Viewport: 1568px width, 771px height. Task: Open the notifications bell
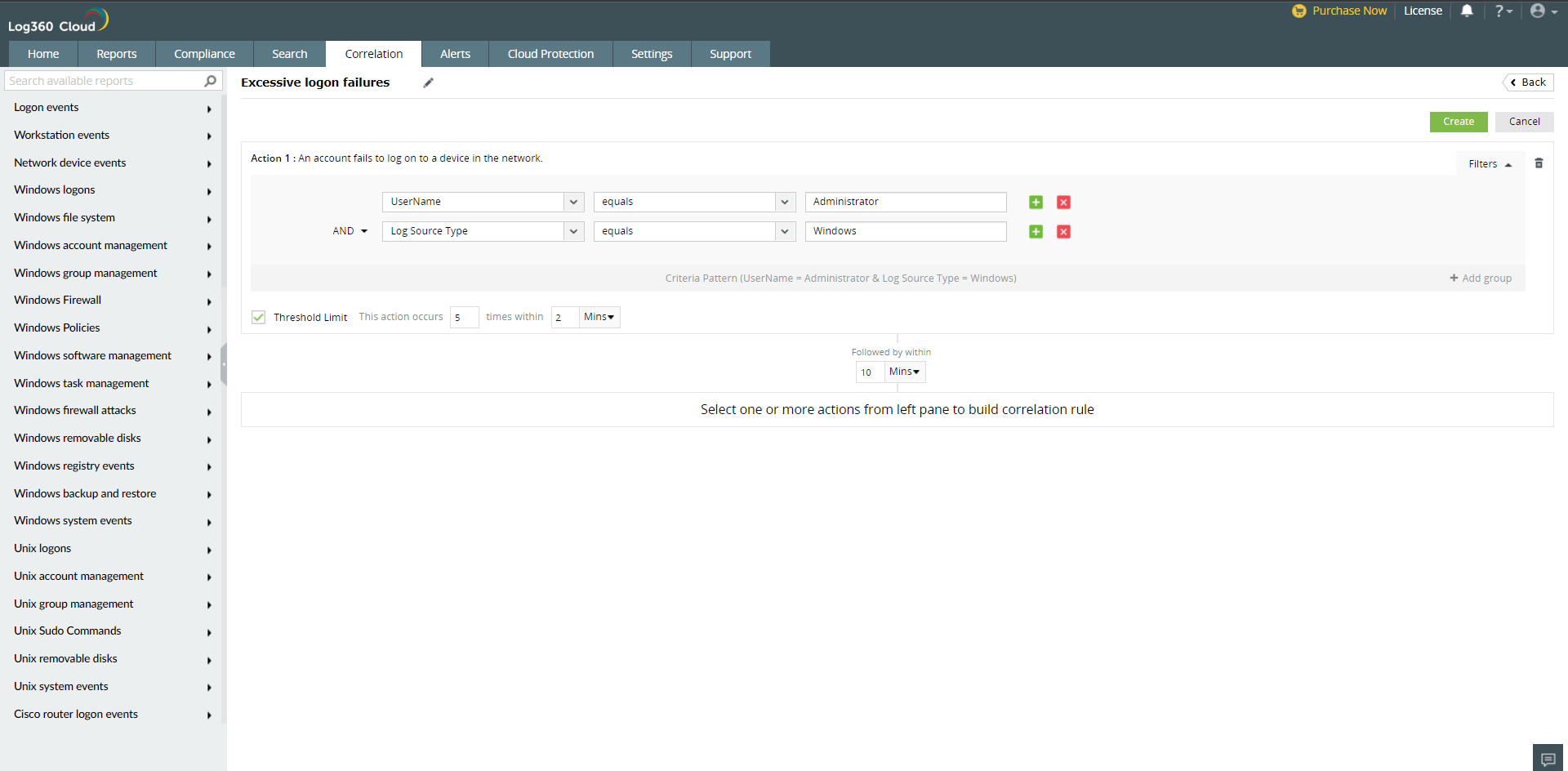[x=1467, y=11]
